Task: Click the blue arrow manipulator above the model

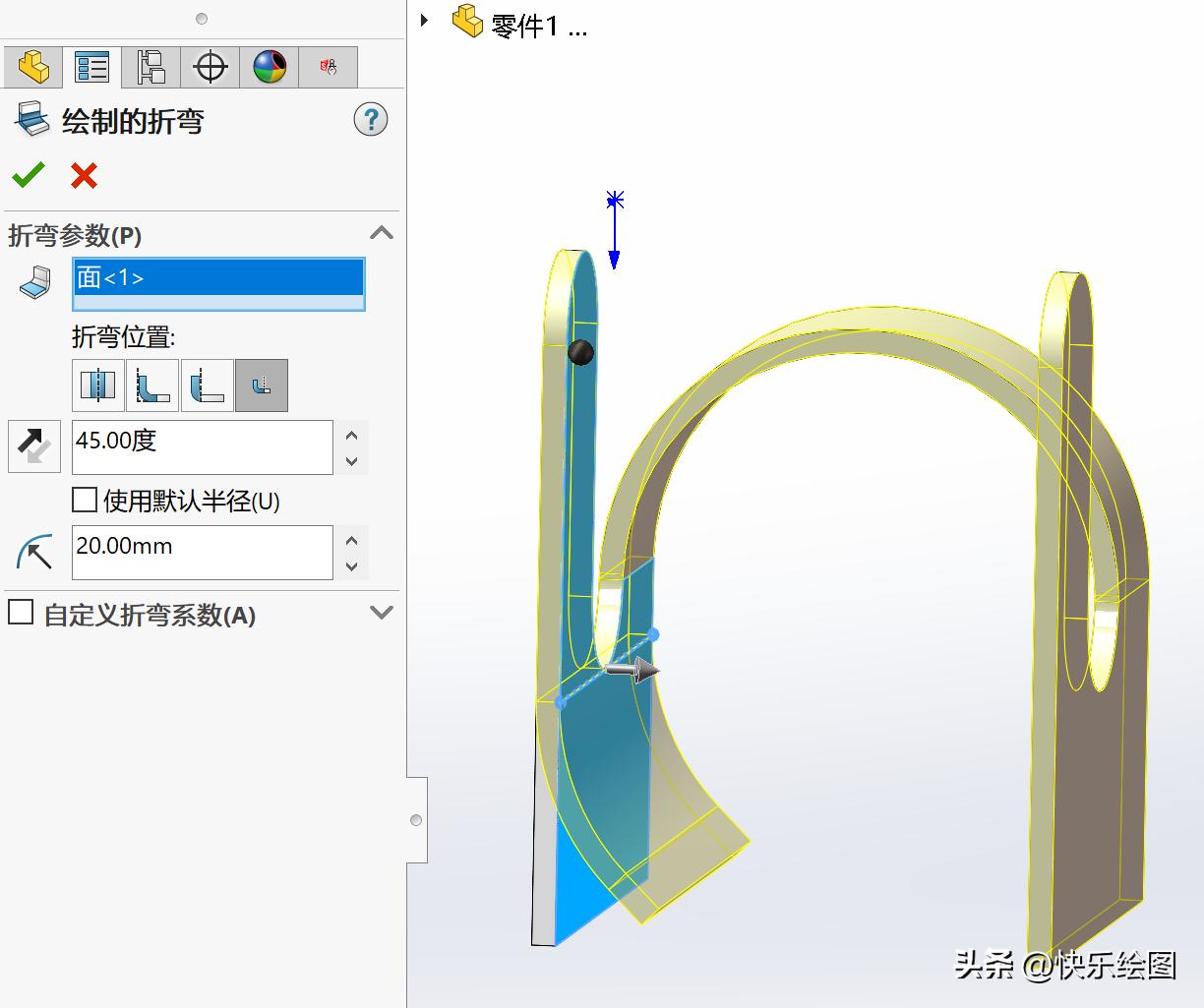Action: click(x=614, y=229)
